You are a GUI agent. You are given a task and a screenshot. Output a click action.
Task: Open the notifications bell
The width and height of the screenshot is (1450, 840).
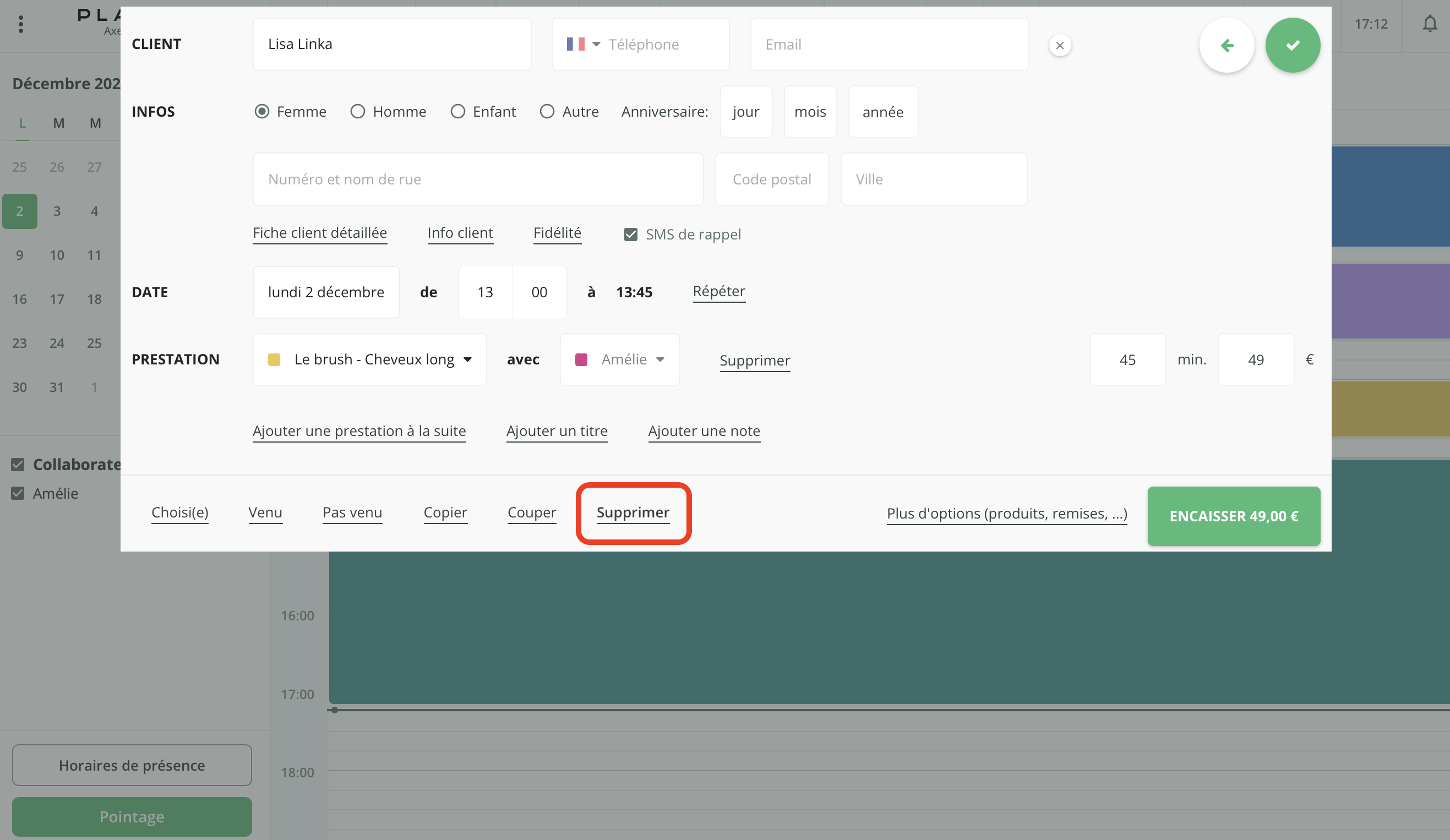[1429, 24]
